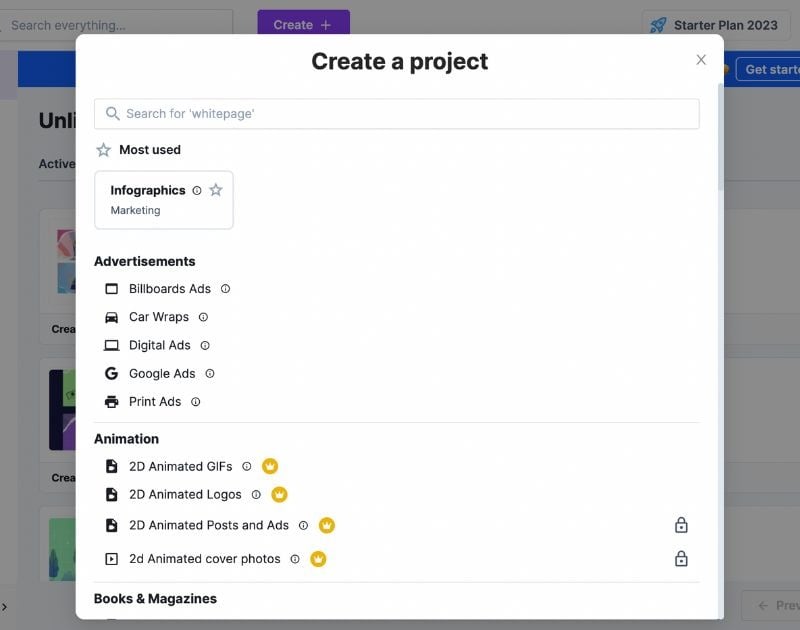Screen dimensions: 800x630
Task: Click the laptop icon for Digital Ads
Action: pos(111,345)
